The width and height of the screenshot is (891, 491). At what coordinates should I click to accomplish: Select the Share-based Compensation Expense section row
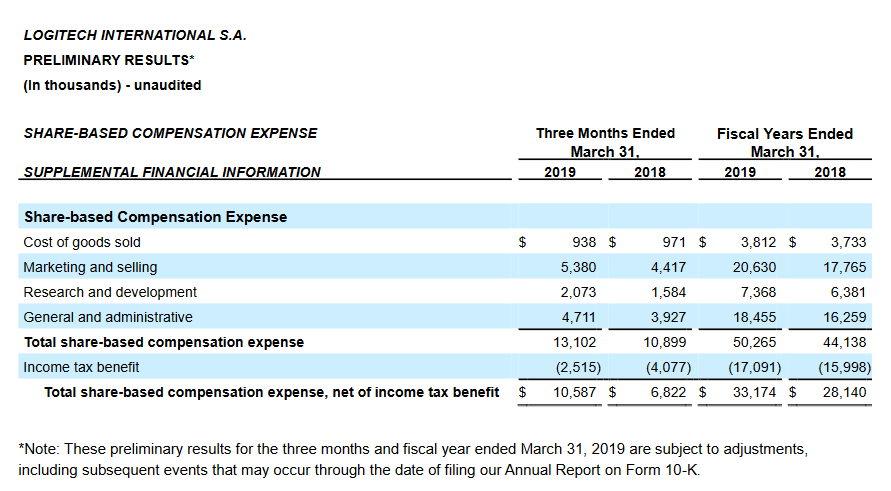click(445, 217)
